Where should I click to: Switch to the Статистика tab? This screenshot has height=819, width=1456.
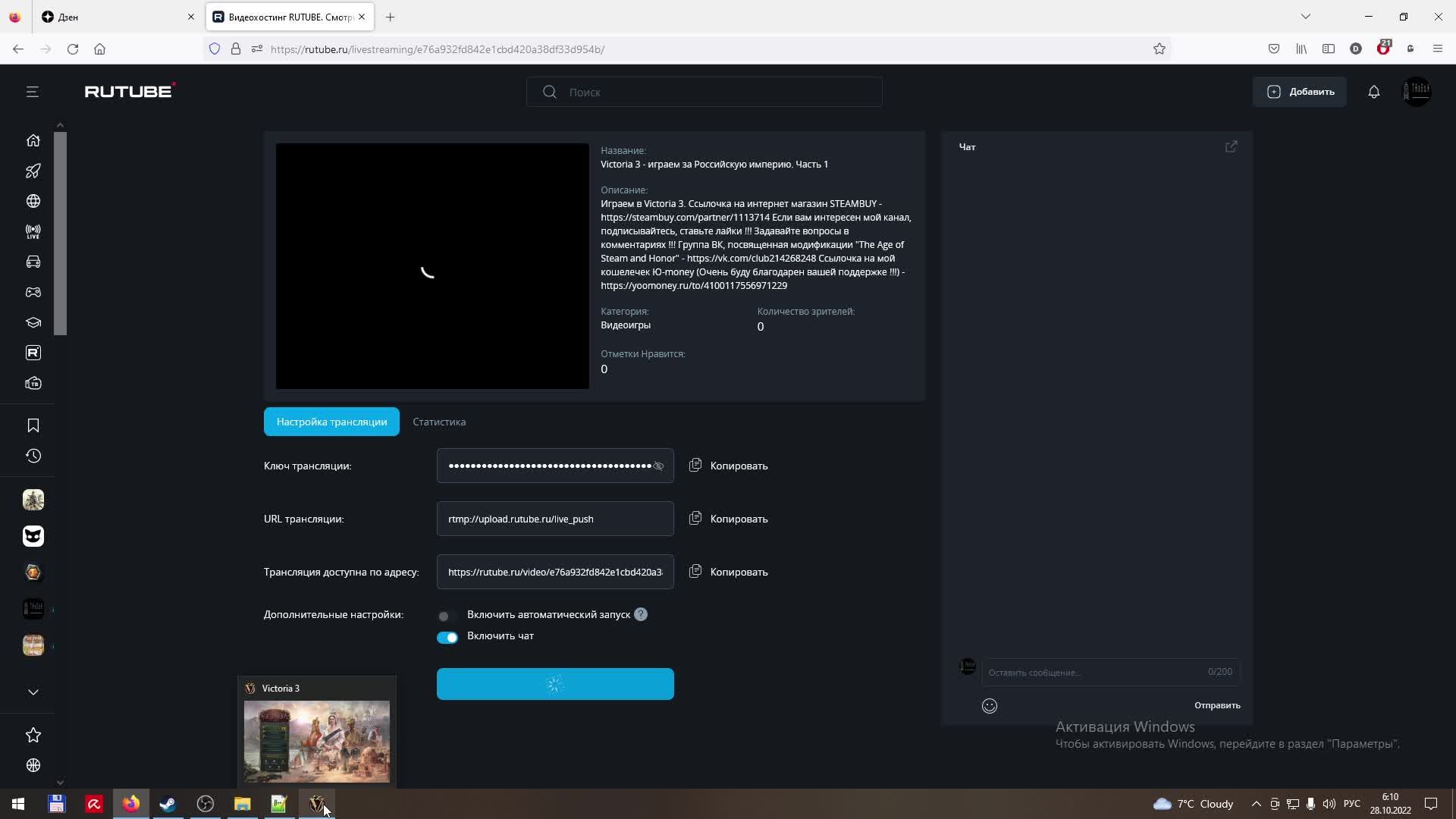coord(439,422)
